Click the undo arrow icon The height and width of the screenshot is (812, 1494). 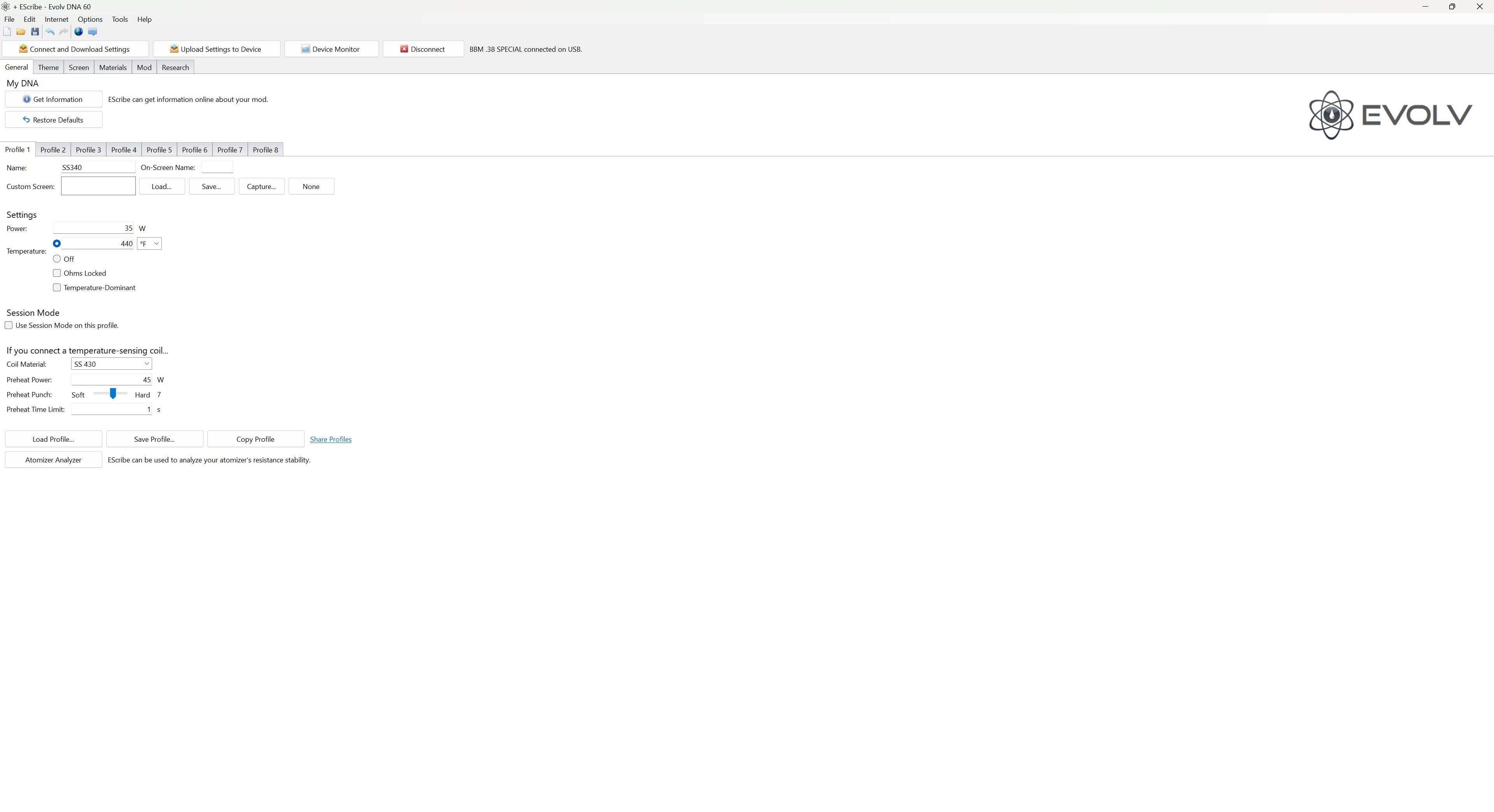50,32
